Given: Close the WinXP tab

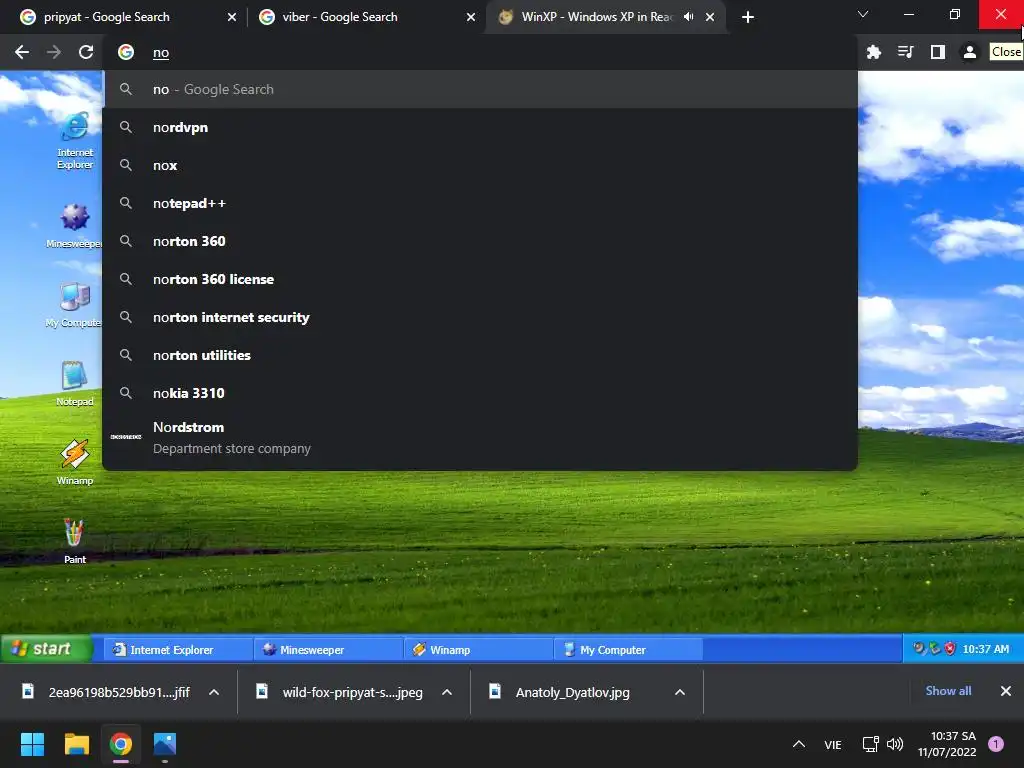Looking at the screenshot, I should click(x=710, y=17).
